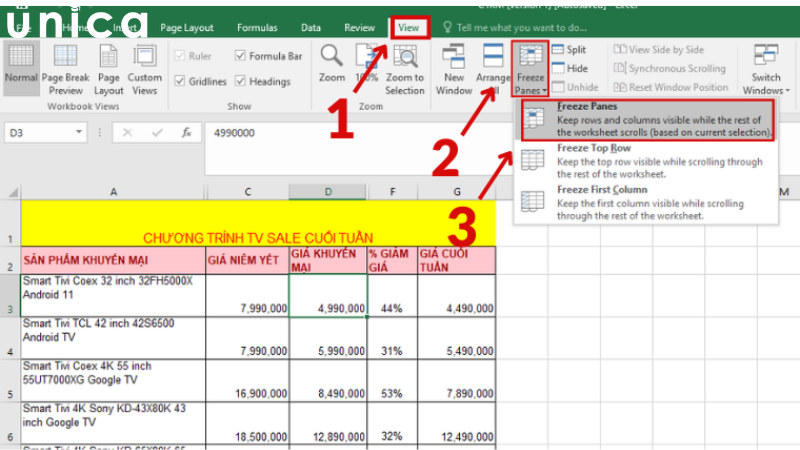Click cell Smart Tivi 4K Sony KD-43X80K
800x450 pixels.
pyautogui.click(x=113, y=423)
